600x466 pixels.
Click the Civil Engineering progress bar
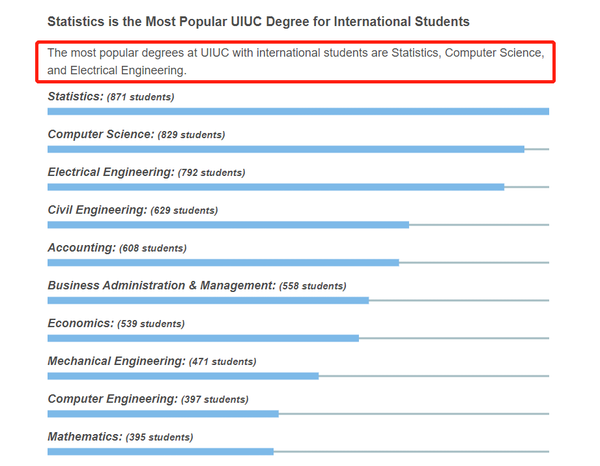pos(228,224)
